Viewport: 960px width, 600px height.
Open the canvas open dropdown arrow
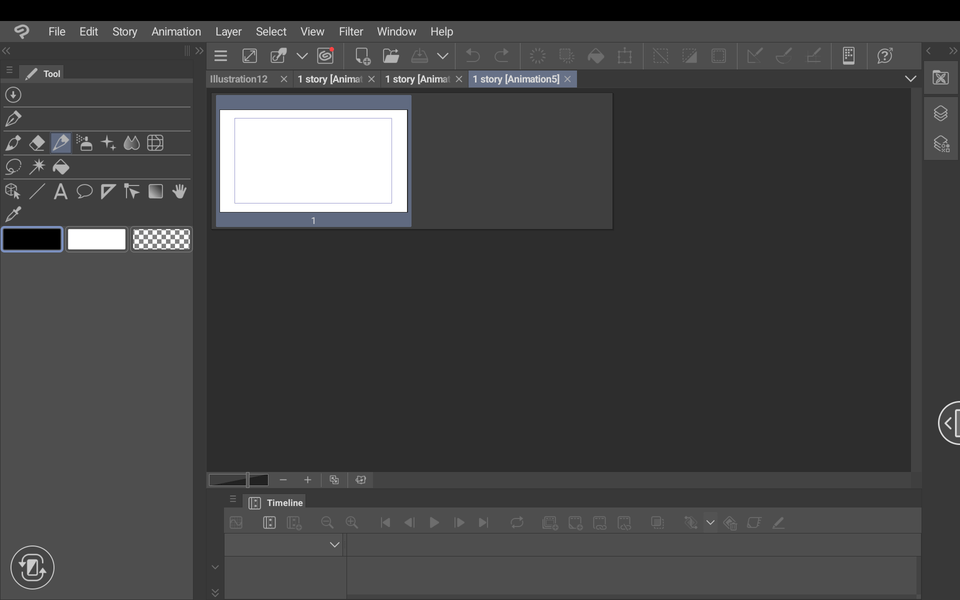coord(443,56)
